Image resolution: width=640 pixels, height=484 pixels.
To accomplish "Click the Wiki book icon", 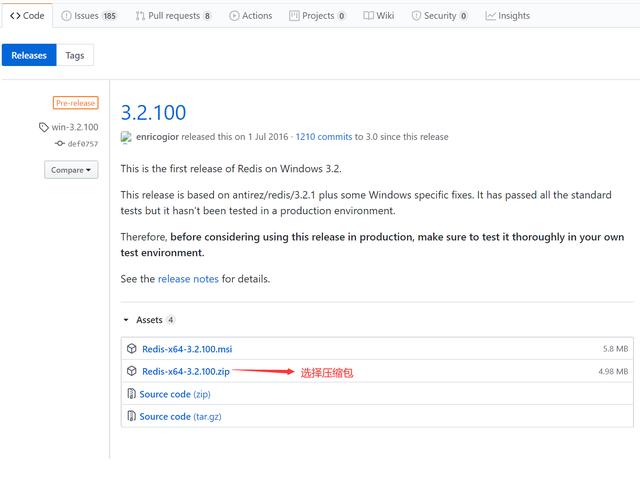I will pos(368,16).
